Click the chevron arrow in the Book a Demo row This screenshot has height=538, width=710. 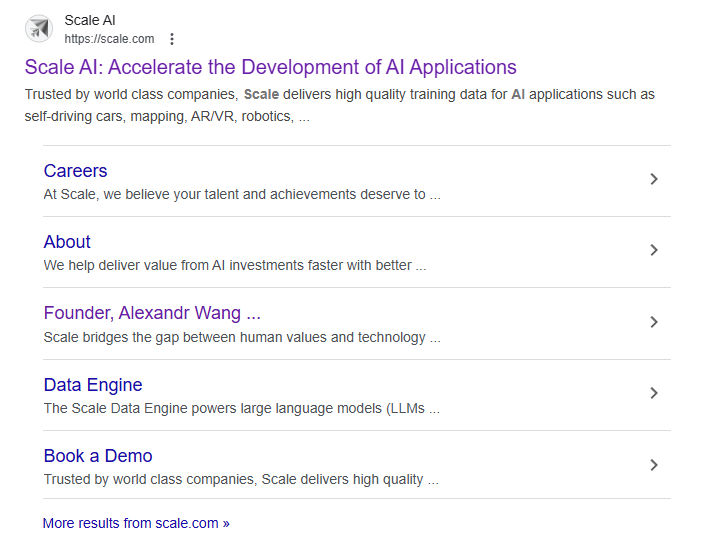(654, 465)
